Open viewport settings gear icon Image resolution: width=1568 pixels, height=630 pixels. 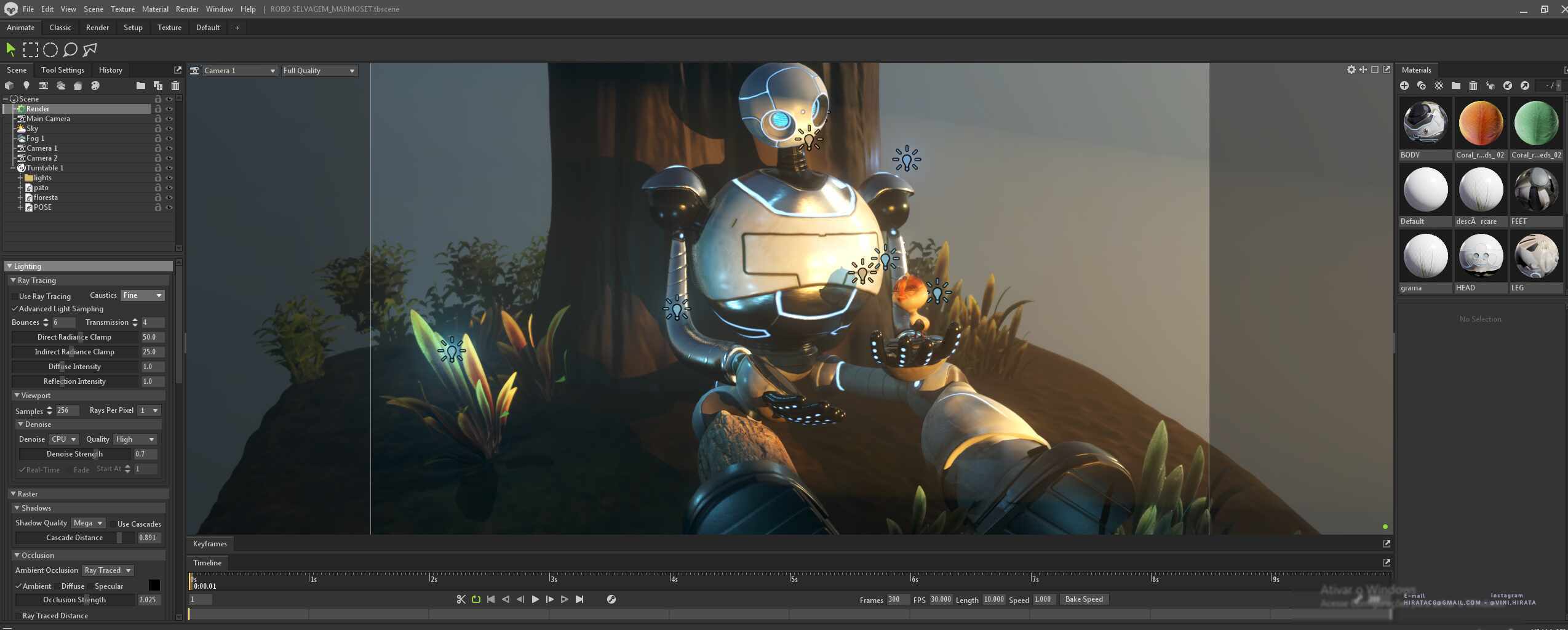(1351, 70)
